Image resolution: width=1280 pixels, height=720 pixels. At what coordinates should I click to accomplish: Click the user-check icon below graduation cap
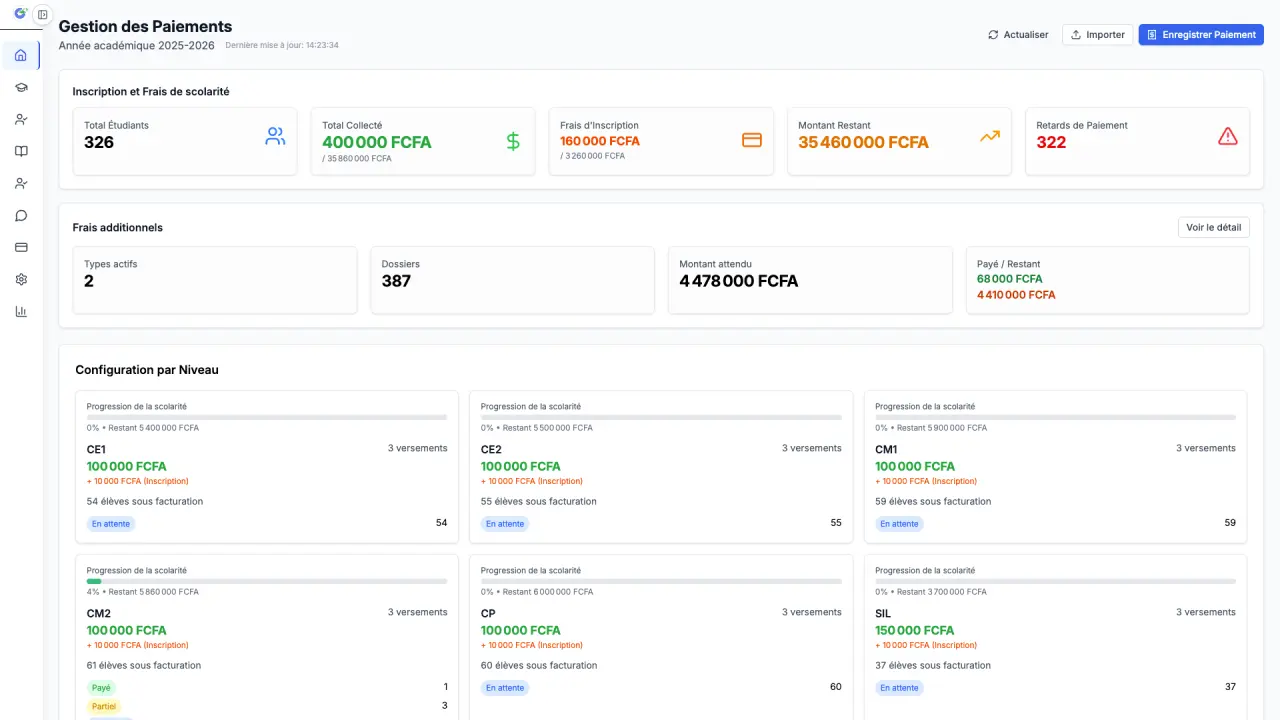tap(21, 119)
